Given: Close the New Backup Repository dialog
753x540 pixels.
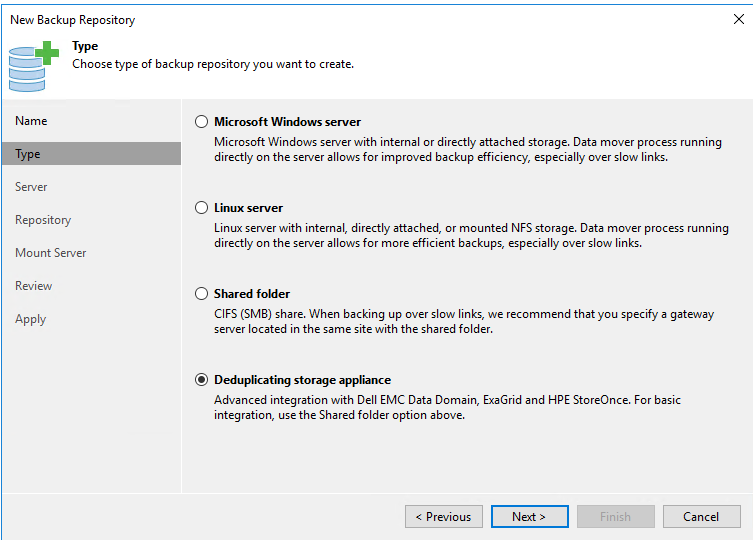Looking at the screenshot, I should click(739, 19).
